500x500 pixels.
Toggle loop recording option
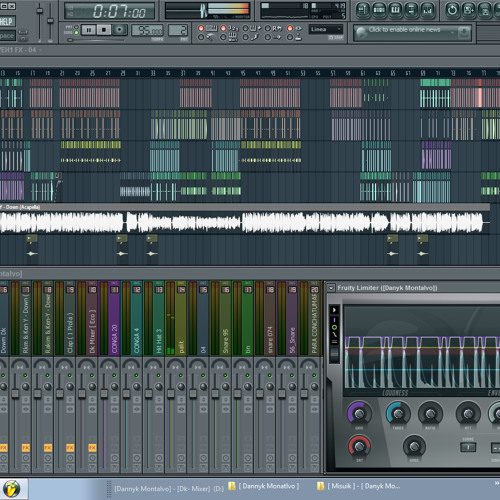[268, 28]
